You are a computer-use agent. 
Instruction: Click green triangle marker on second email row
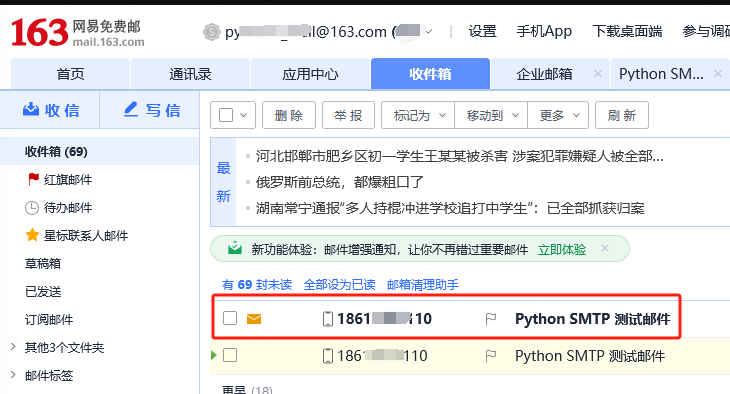(x=214, y=355)
